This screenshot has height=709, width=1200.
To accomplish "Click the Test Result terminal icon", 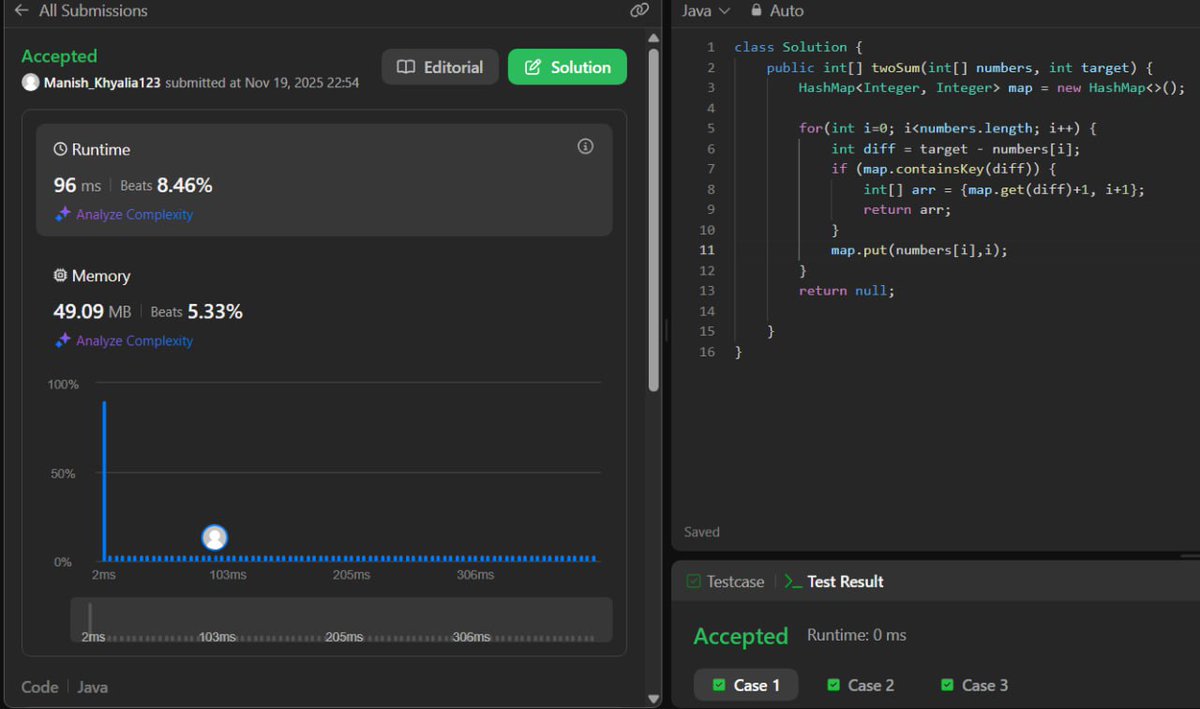I will (x=793, y=581).
